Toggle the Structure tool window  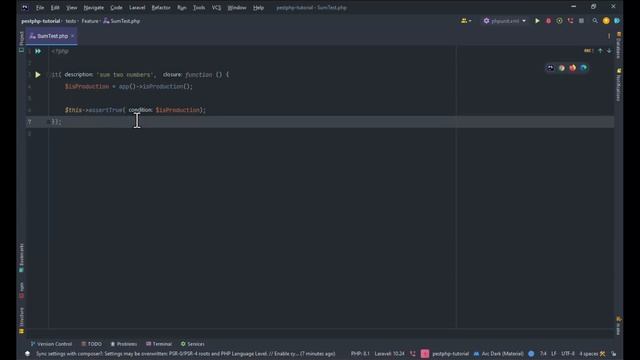click(x=21, y=320)
